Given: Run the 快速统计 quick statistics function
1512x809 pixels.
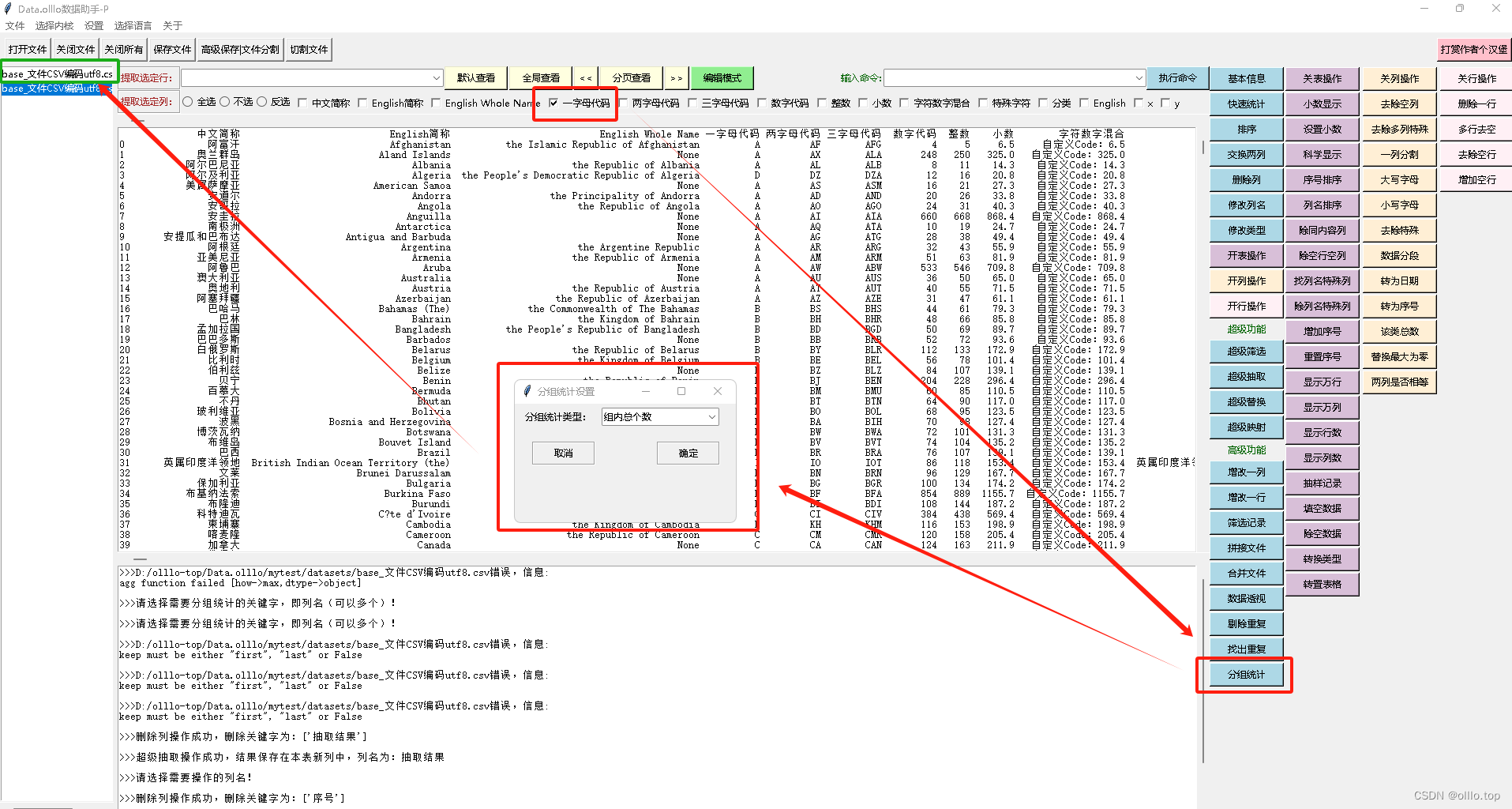Looking at the screenshot, I should (x=1245, y=103).
